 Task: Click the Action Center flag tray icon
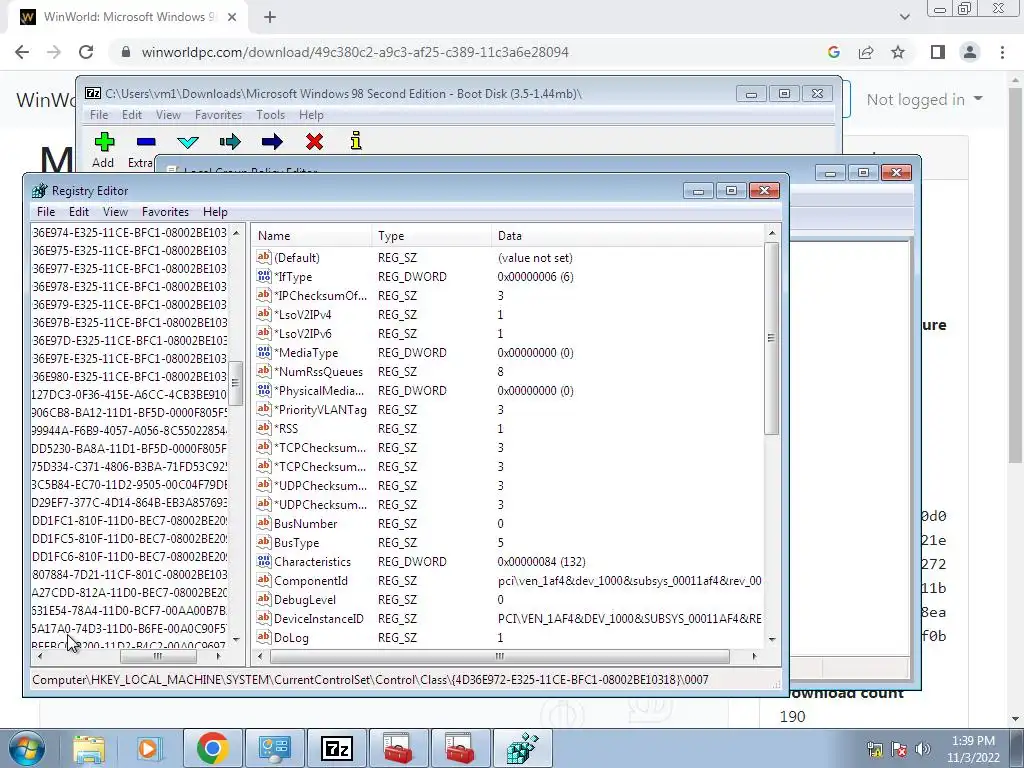[x=899, y=748]
